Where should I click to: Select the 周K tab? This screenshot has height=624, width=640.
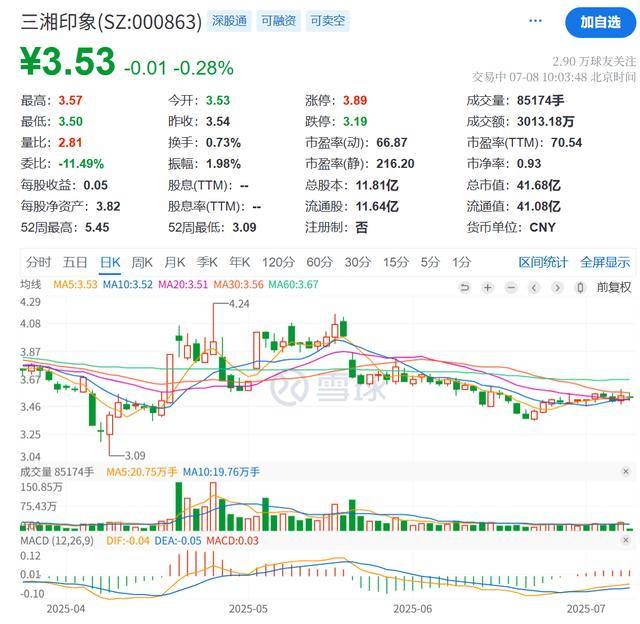(142, 262)
